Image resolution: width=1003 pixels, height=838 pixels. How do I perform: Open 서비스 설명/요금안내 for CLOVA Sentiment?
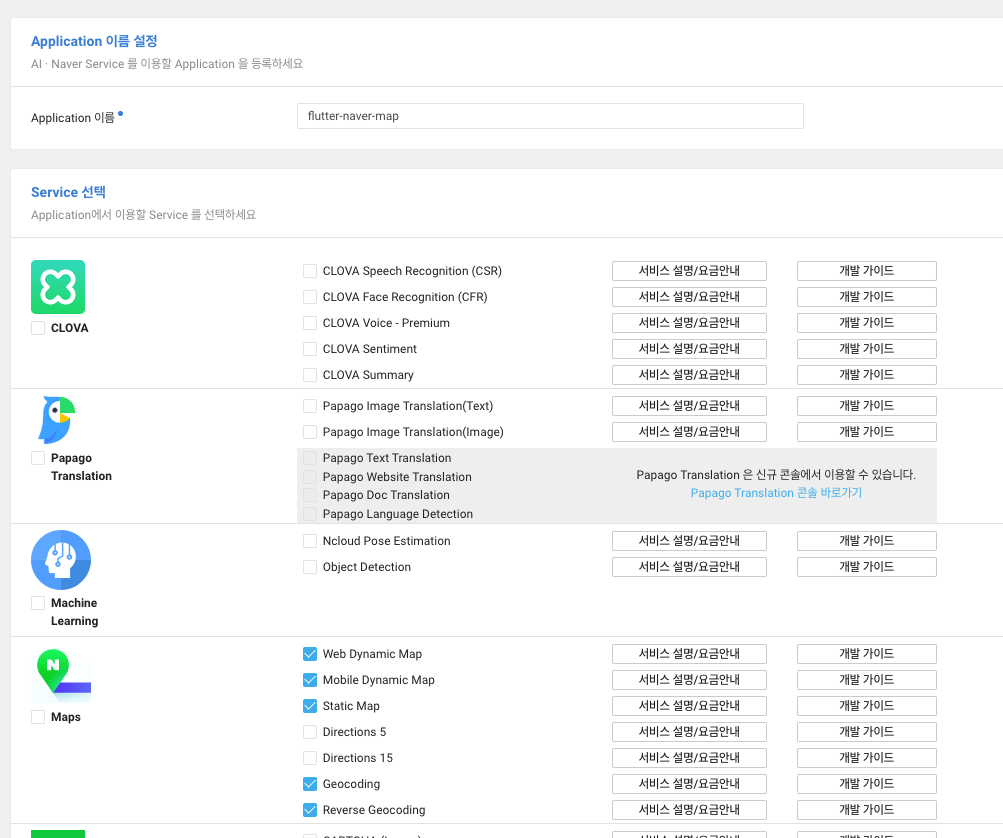click(689, 349)
